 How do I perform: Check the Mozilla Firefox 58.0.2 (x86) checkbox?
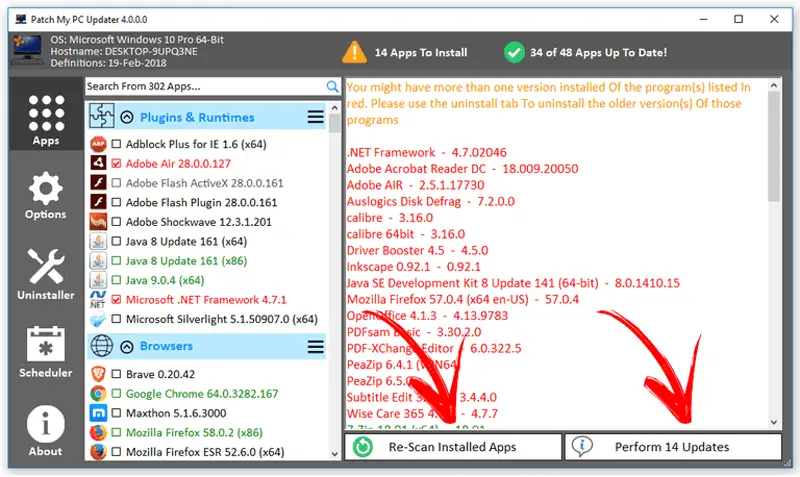tap(116, 433)
